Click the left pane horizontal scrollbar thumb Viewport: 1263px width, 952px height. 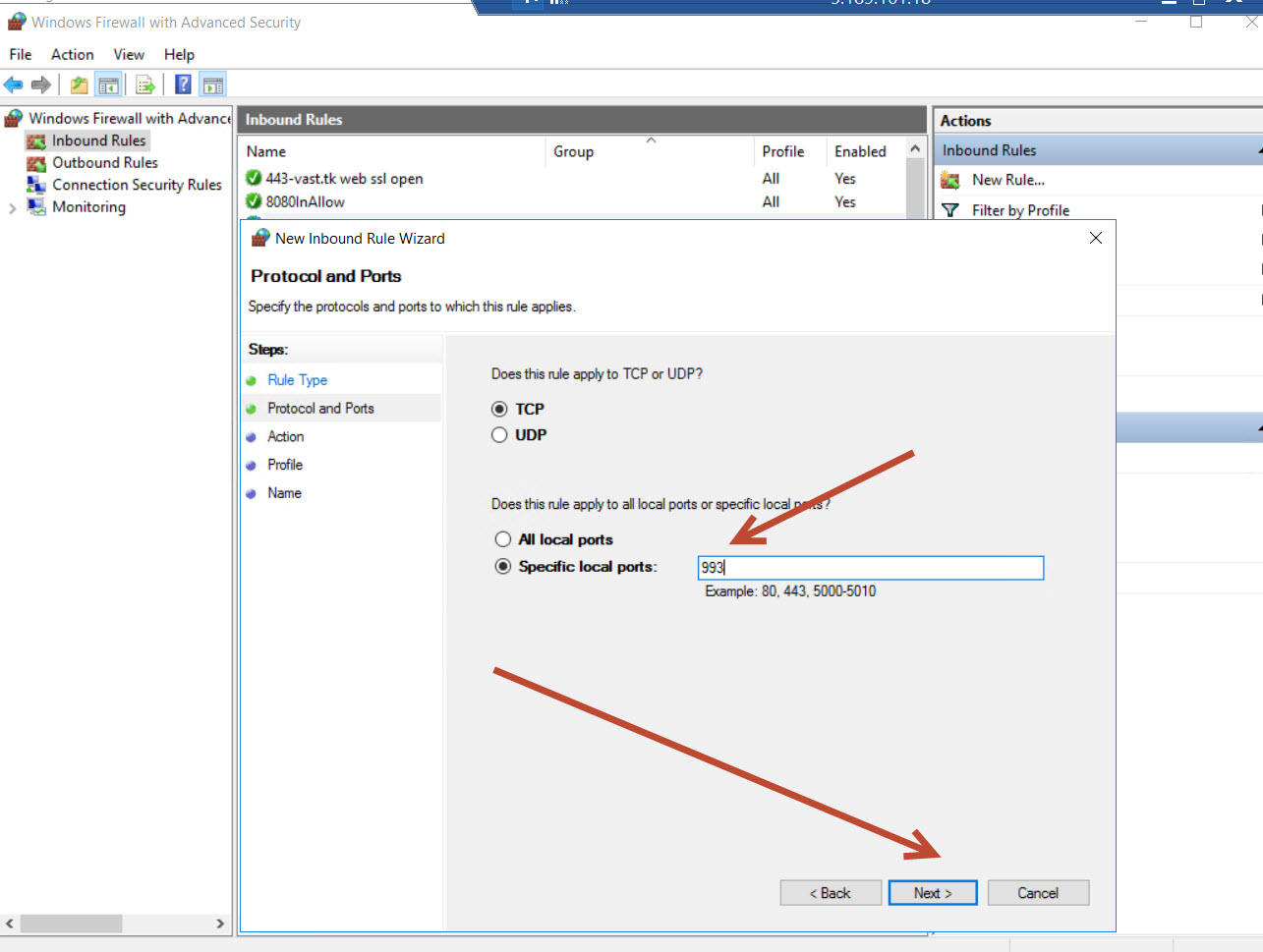(x=71, y=924)
